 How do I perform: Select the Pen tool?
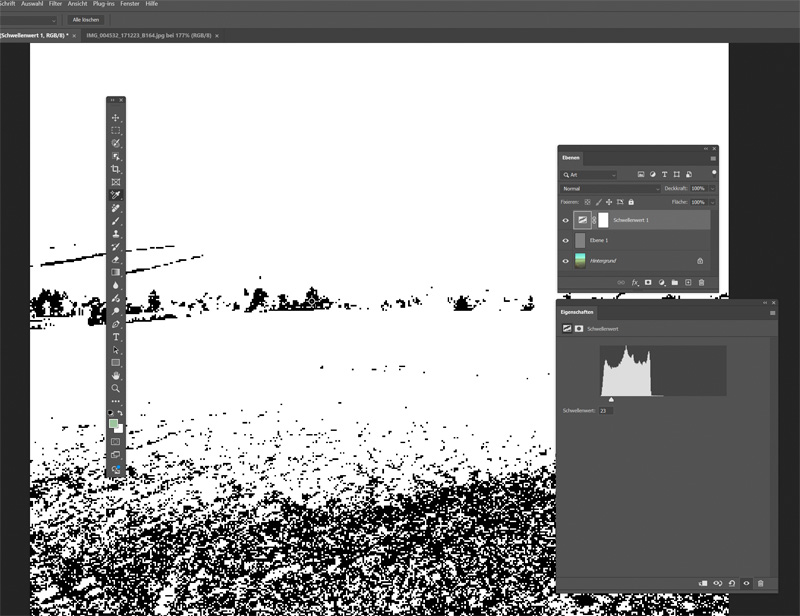point(116,324)
